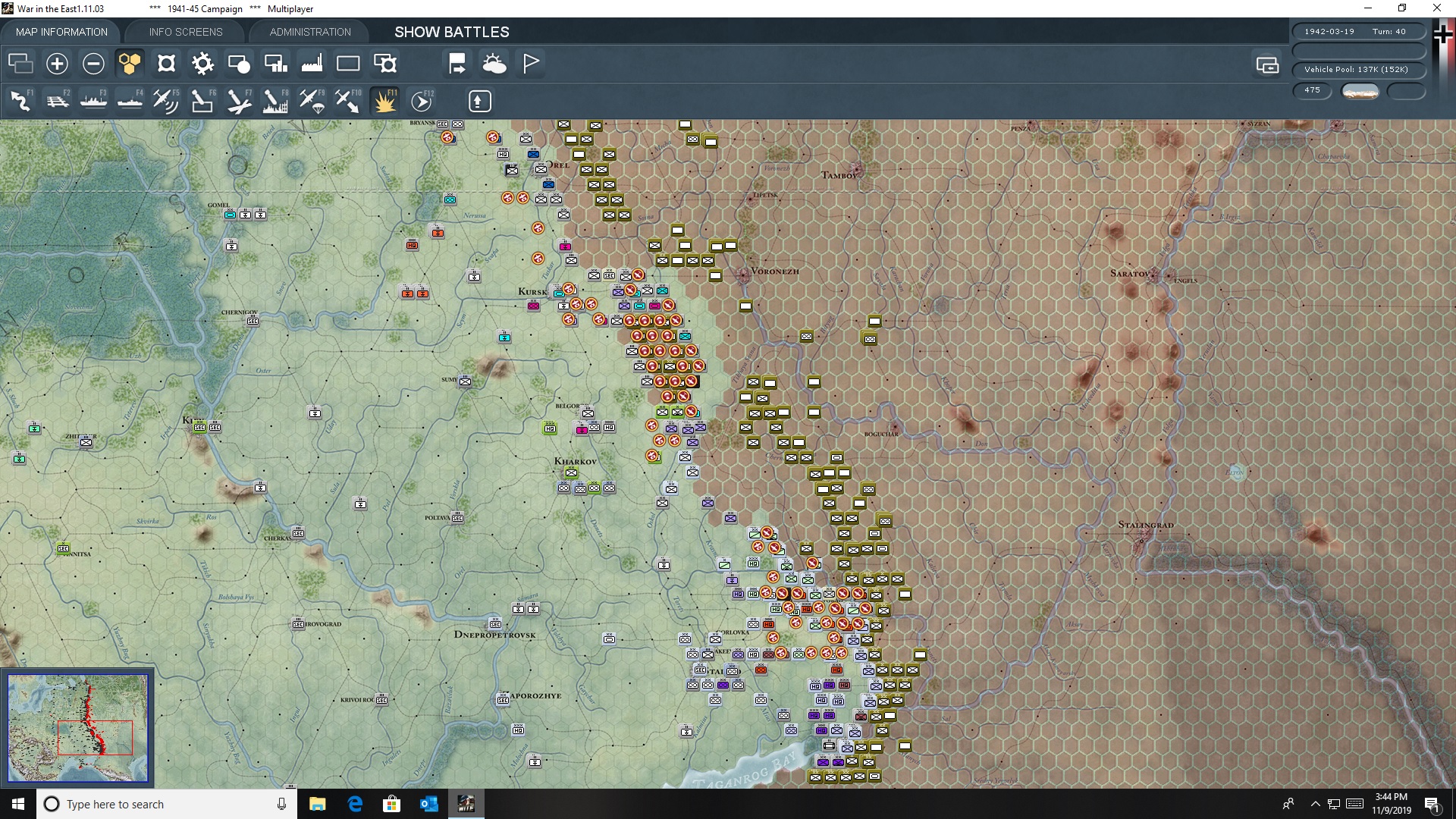Click the rectangle with gear icon
Screen dimensions: 1456x819
click(x=385, y=64)
